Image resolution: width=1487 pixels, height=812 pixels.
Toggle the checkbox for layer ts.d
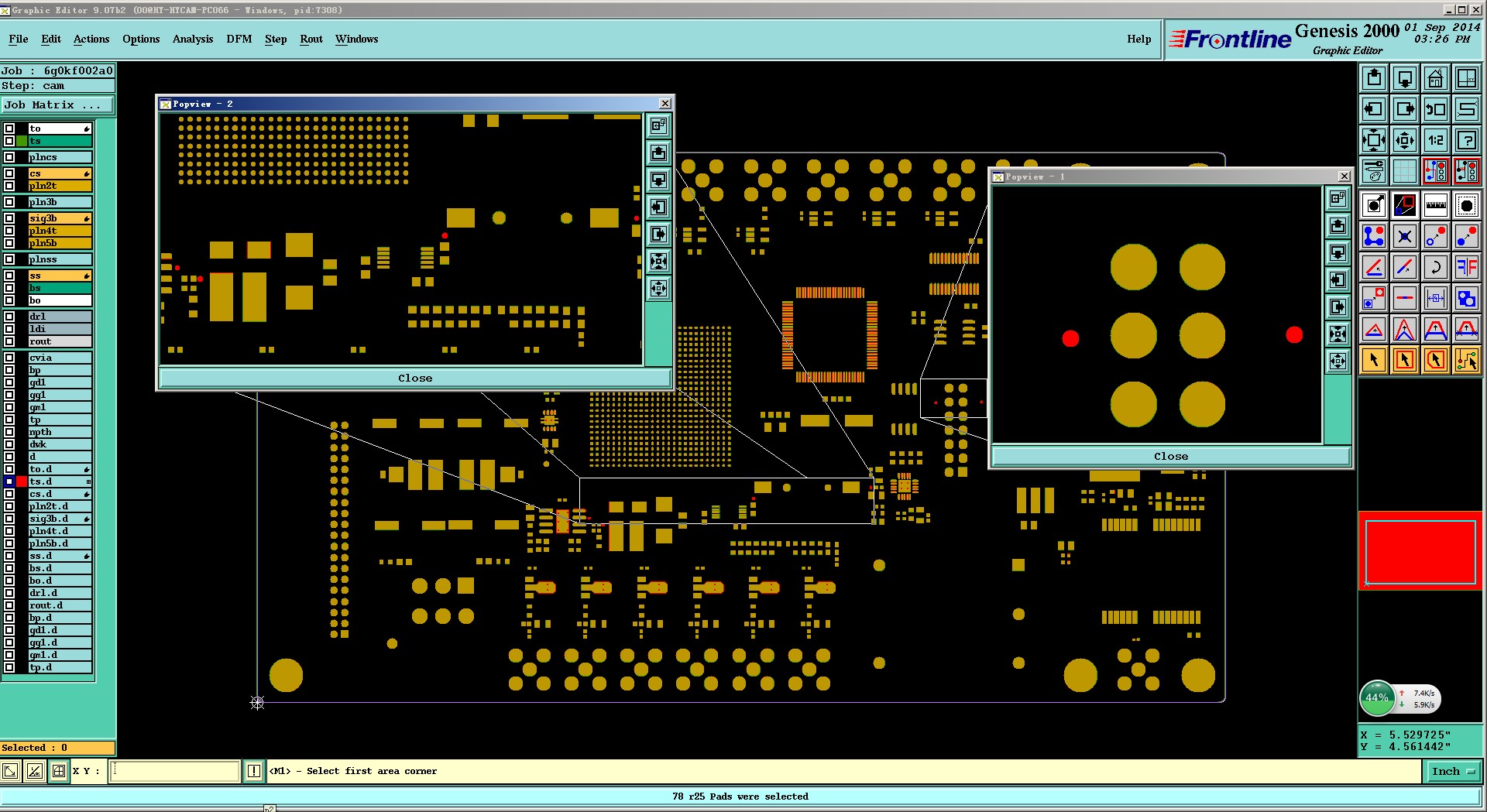(x=9, y=481)
